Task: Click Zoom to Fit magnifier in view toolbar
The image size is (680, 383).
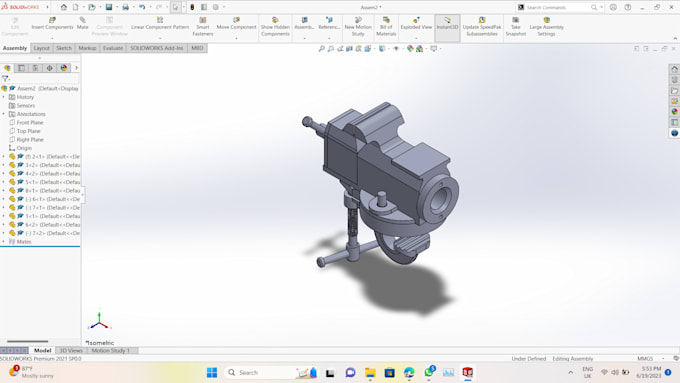Action: pyautogui.click(x=321, y=49)
